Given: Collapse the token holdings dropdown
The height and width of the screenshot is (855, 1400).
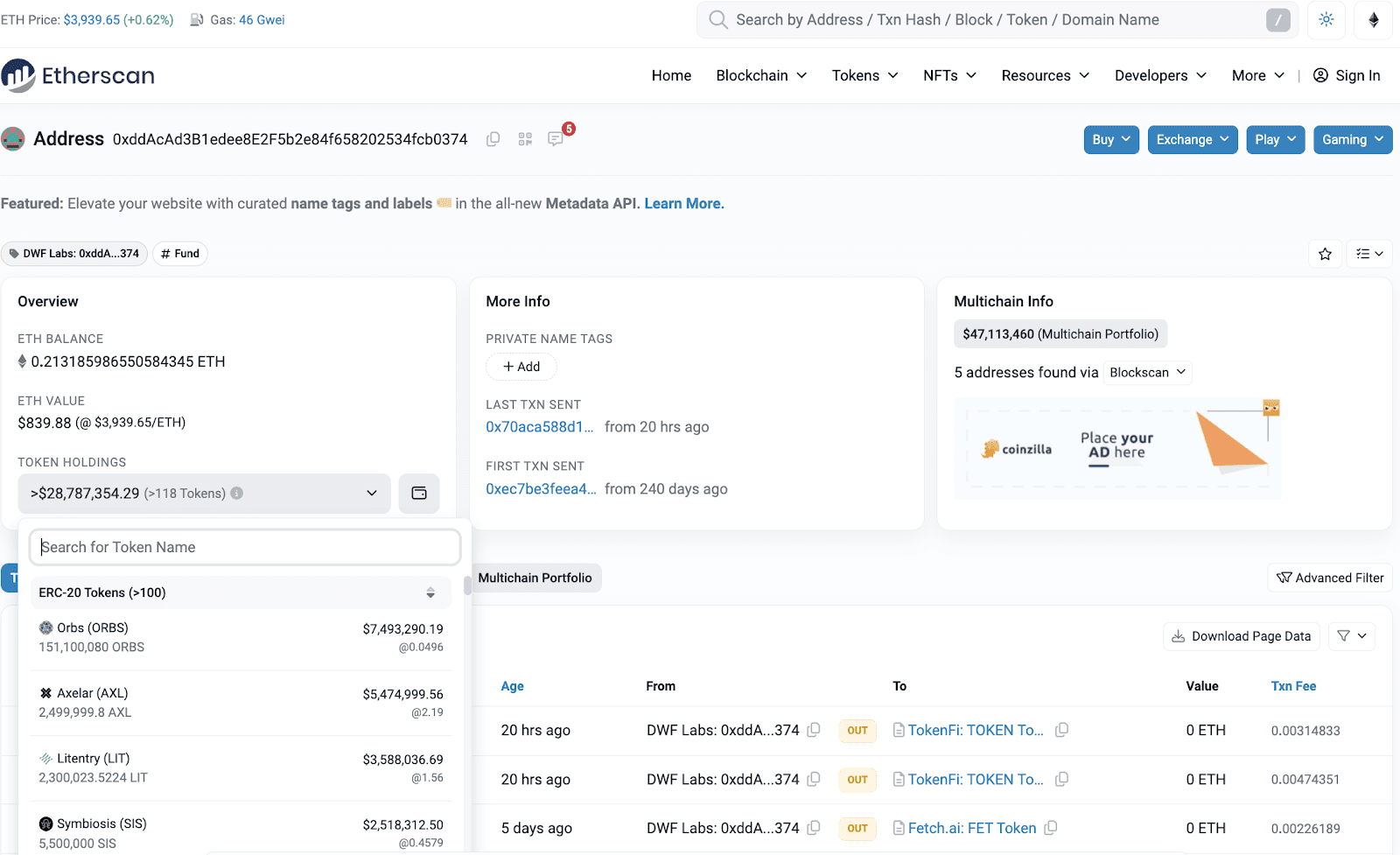Looking at the screenshot, I should 204,494.
